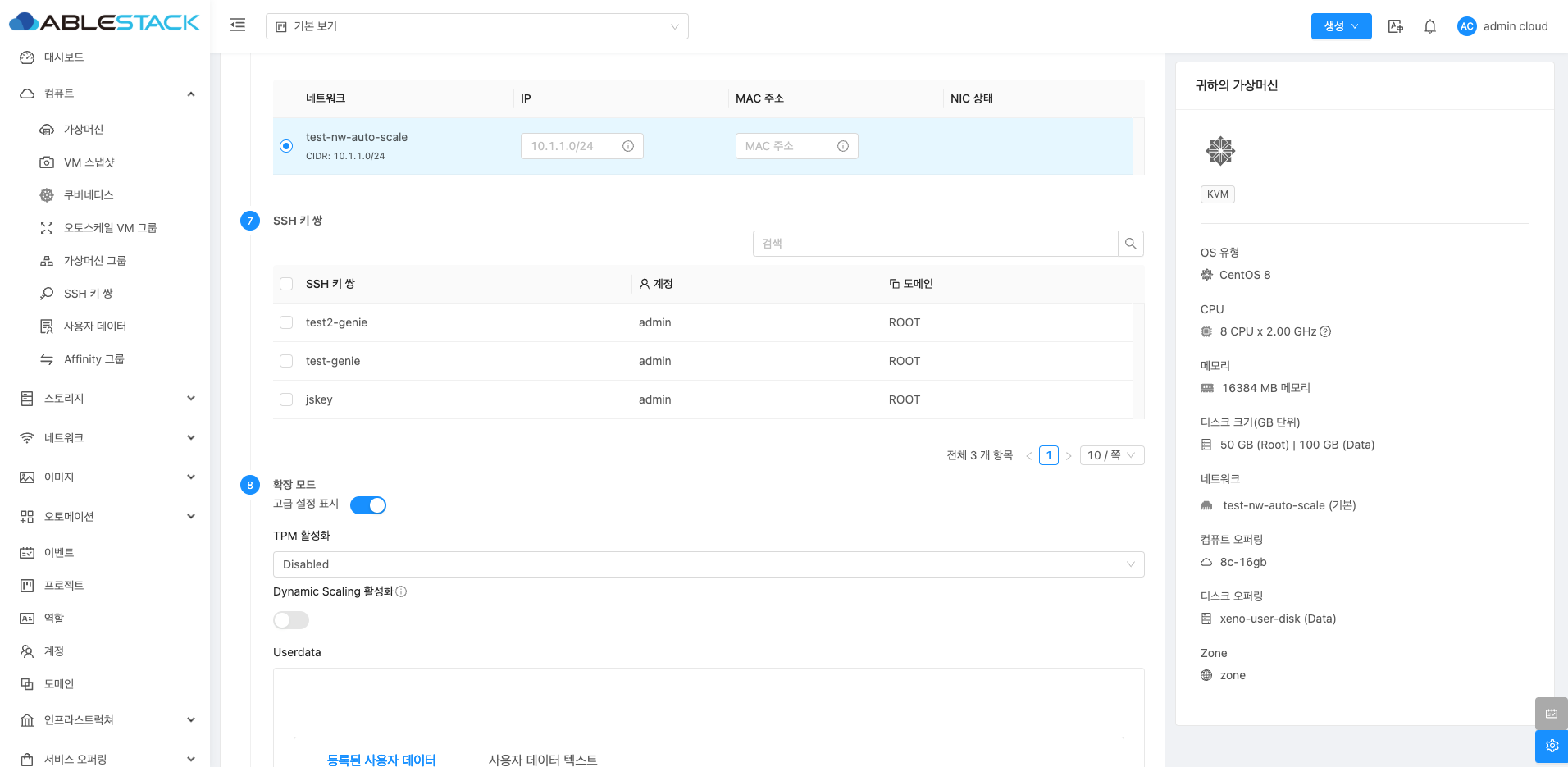The width and height of the screenshot is (1568, 767).
Task: Collapse the sidebar with the menu fold icon
Action: [x=238, y=25]
